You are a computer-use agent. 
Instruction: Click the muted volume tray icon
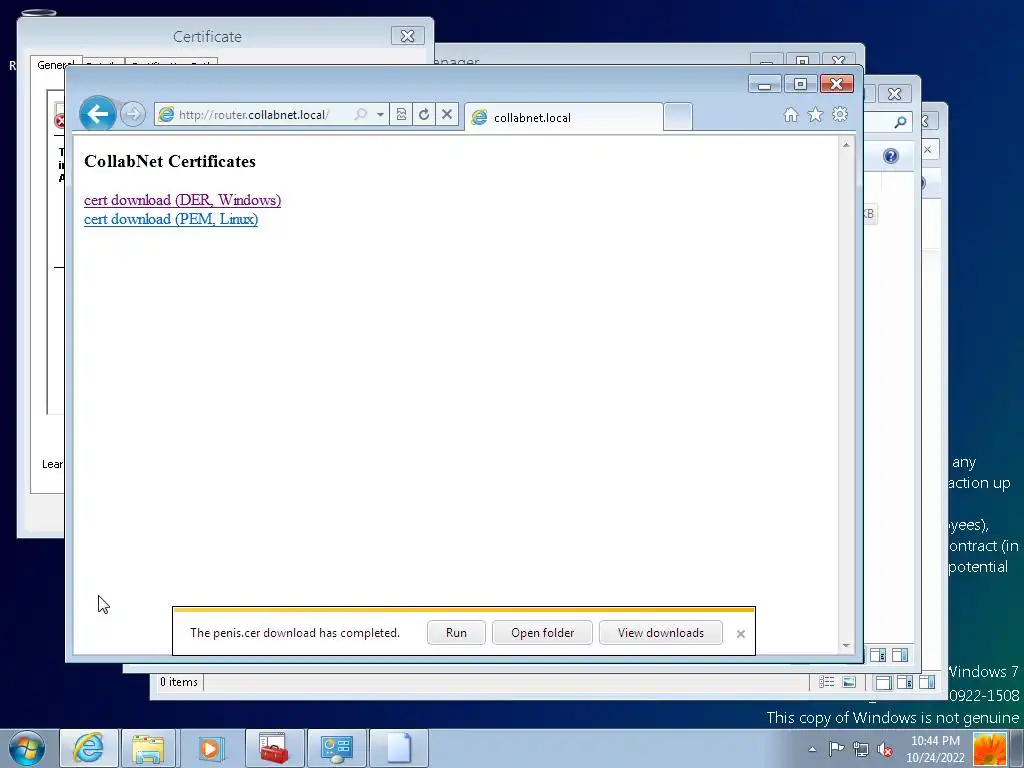pos(886,749)
